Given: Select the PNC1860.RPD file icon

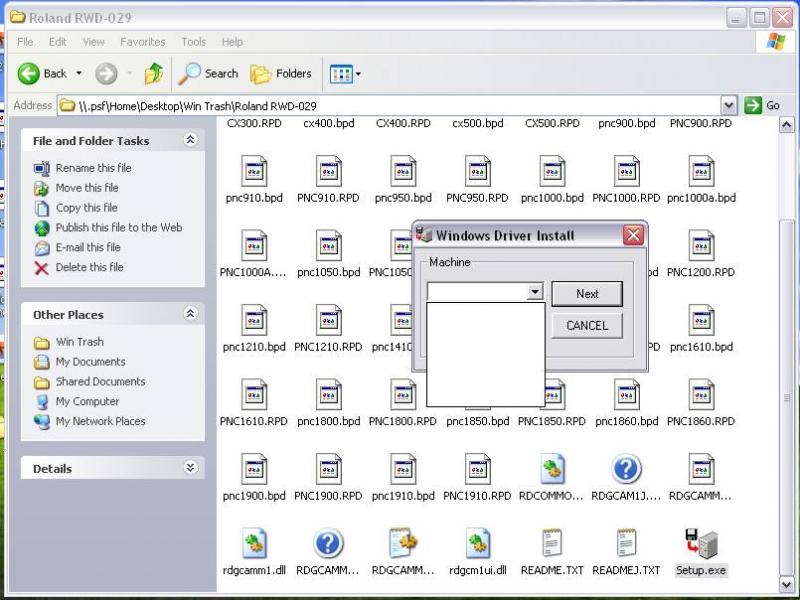Looking at the screenshot, I should pos(701,395).
